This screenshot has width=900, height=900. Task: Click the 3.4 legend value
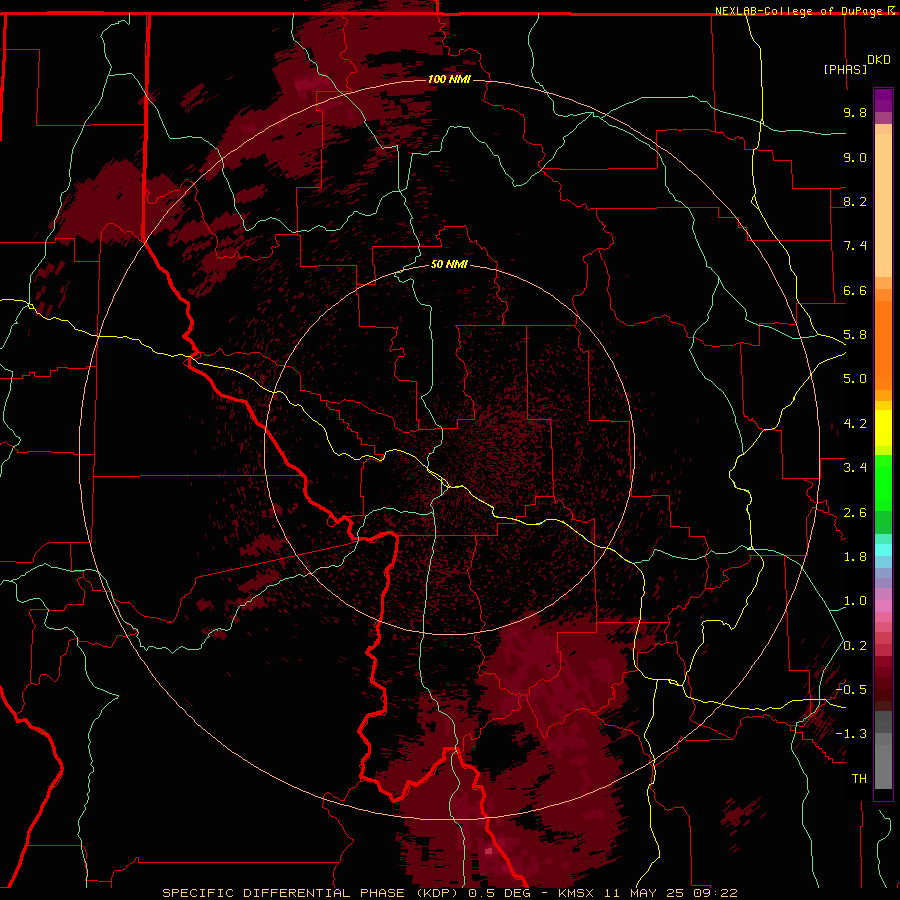click(855, 468)
